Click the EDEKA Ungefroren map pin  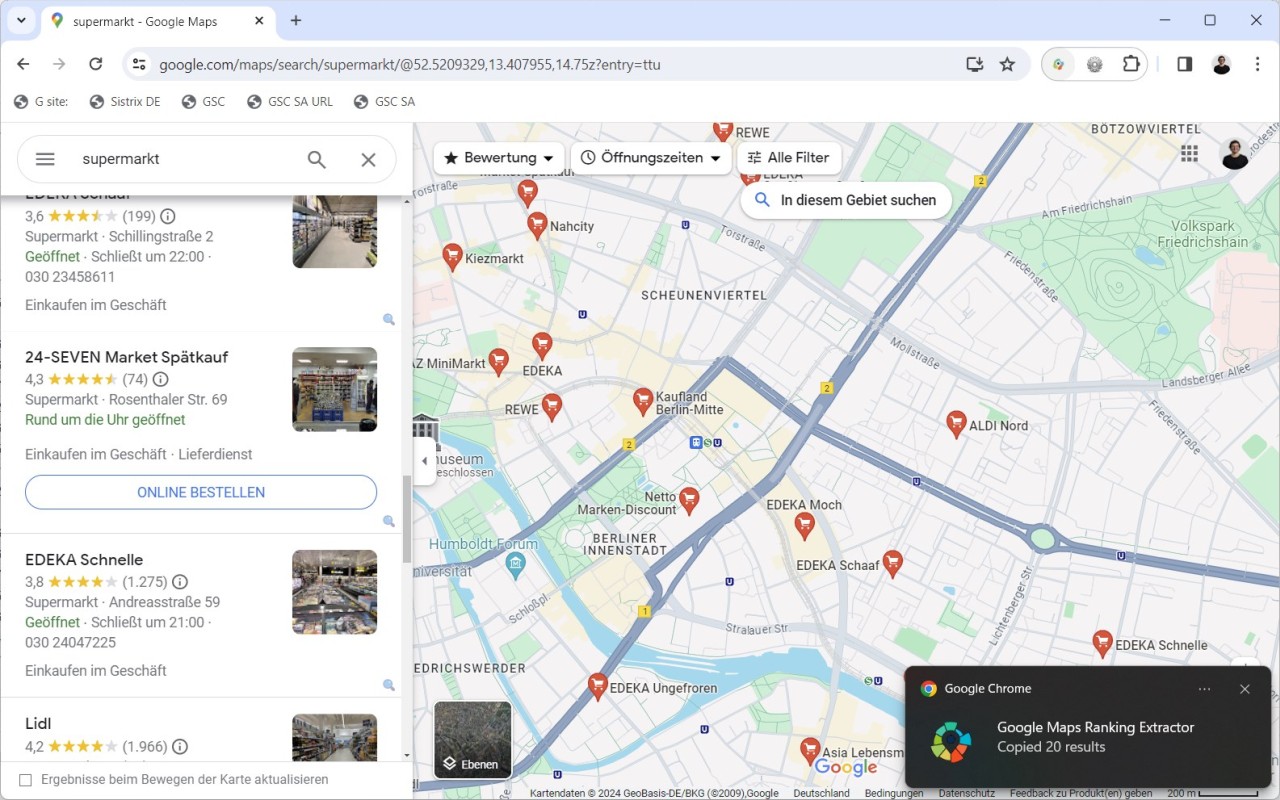tap(598, 686)
